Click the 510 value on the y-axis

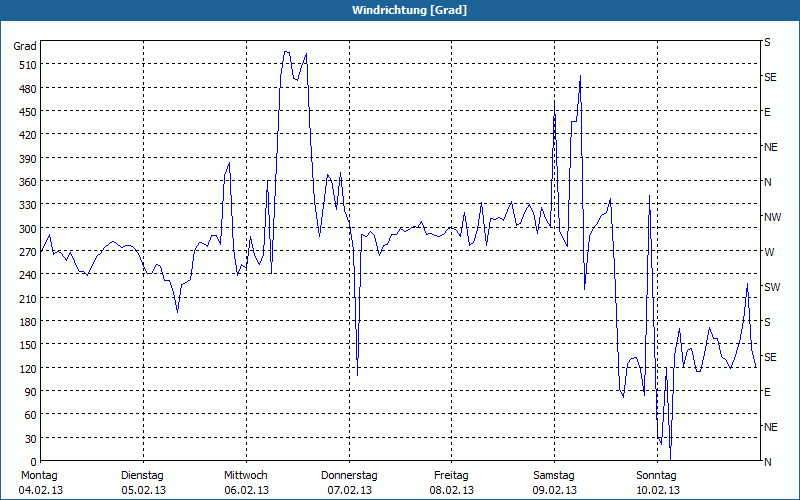coord(27,65)
